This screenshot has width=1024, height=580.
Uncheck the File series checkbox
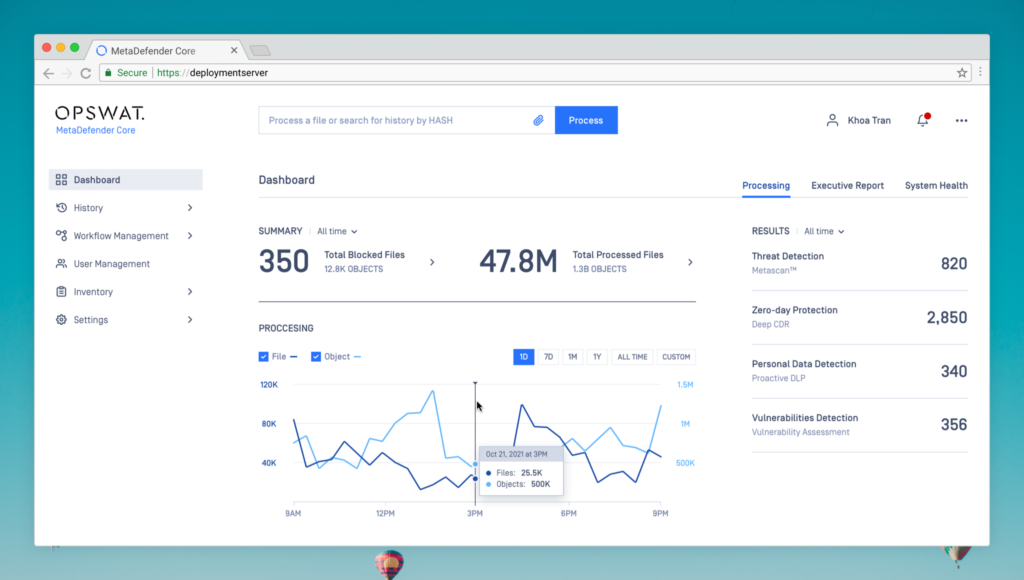click(x=264, y=356)
